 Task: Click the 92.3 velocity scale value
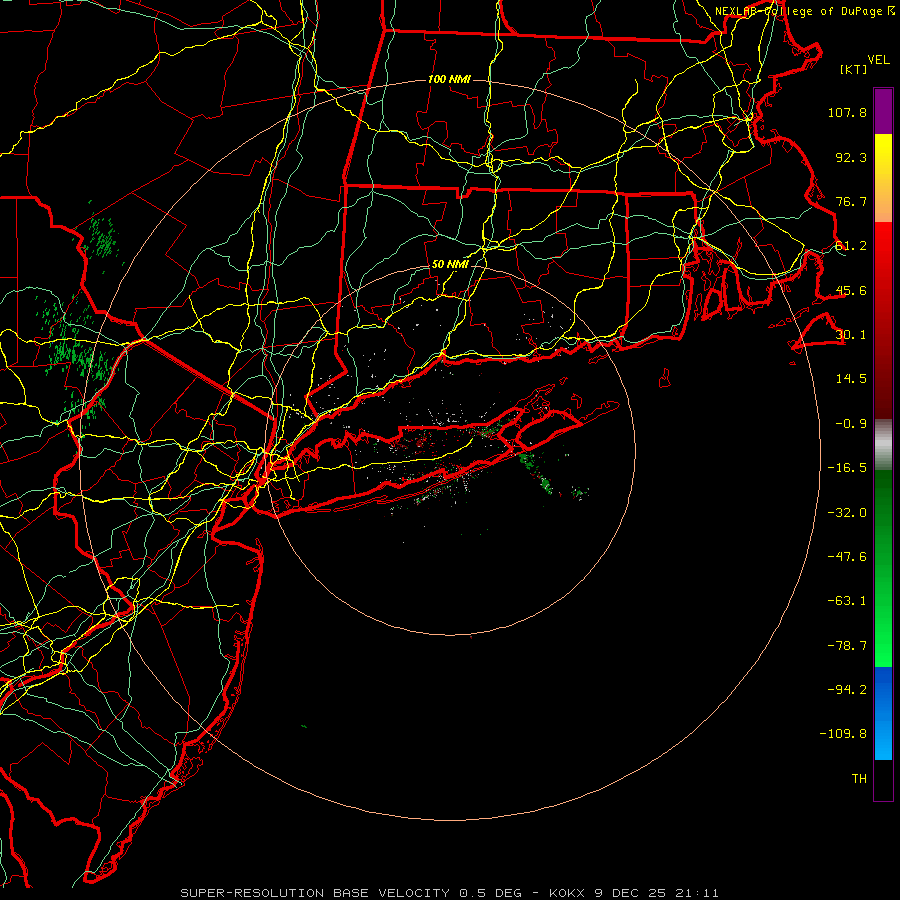tap(851, 157)
